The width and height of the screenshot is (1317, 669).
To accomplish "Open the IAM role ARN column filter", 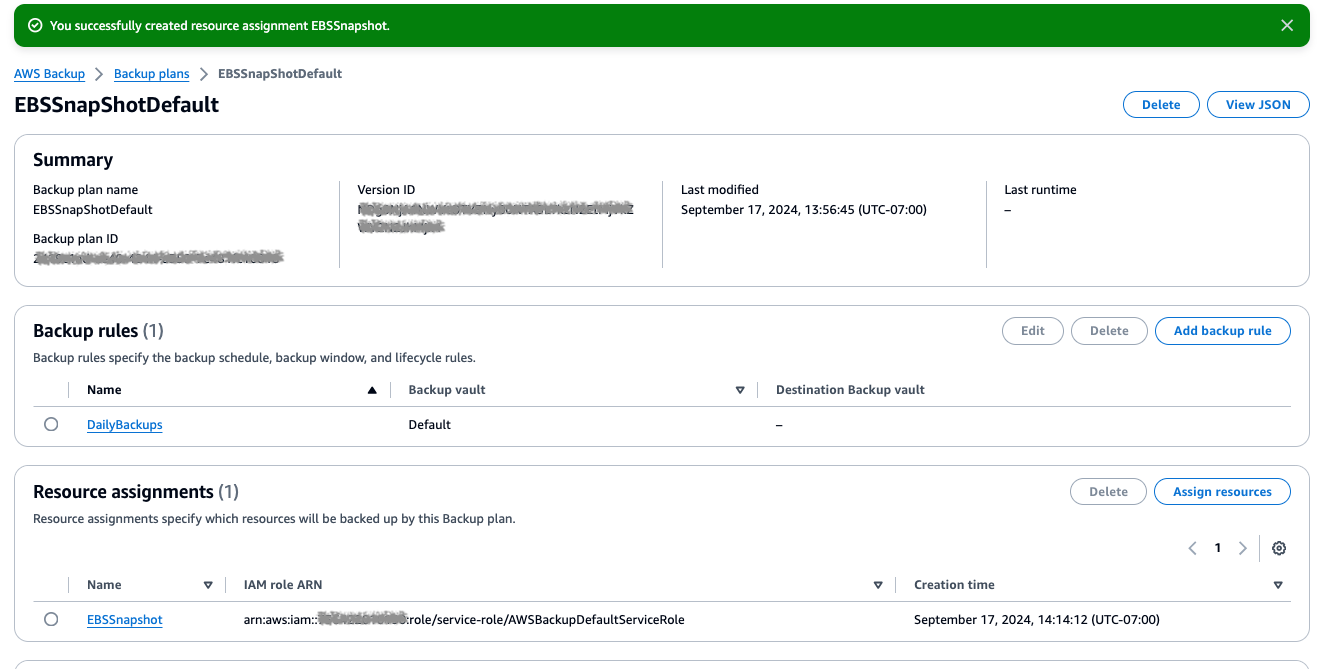I will pos(878,584).
